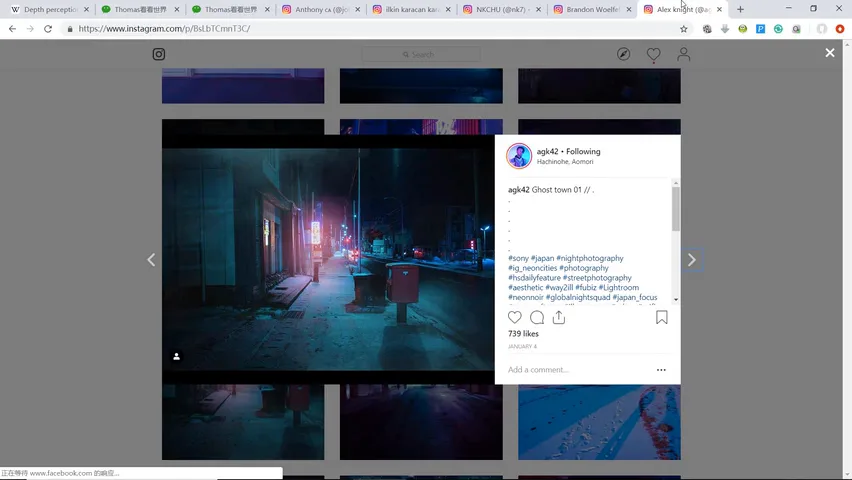The width and height of the screenshot is (852, 480).
Task: Go to previous post with left arrow
Action: (x=151, y=260)
